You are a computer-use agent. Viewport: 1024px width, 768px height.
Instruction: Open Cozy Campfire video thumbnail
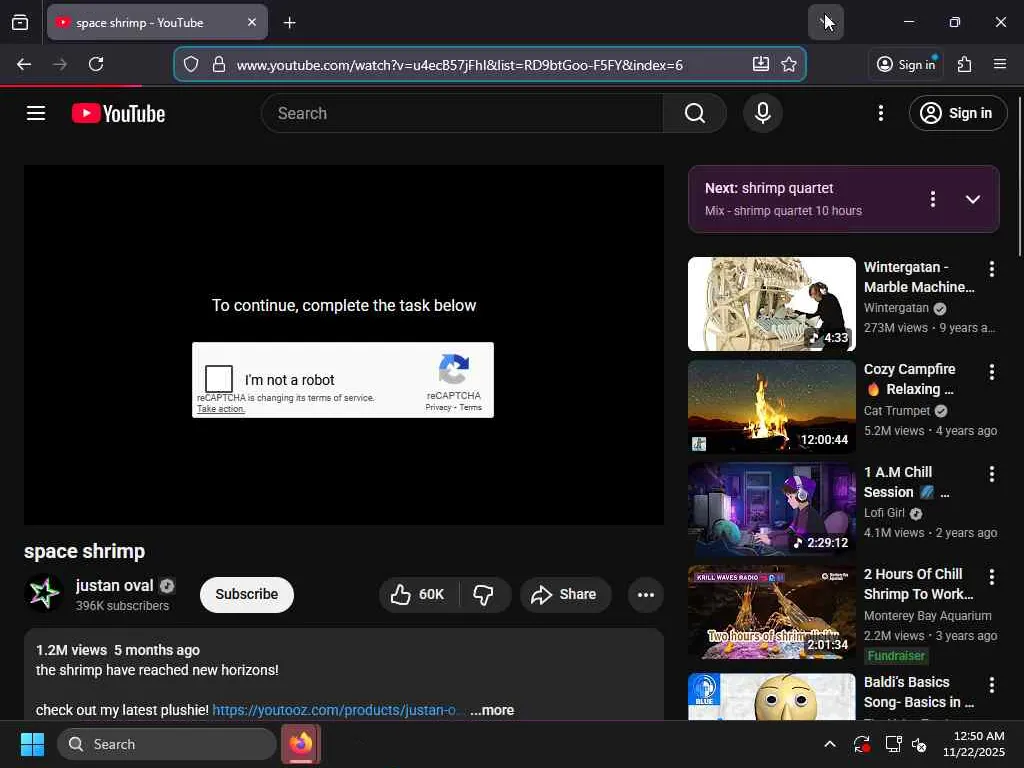click(x=771, y=406)
